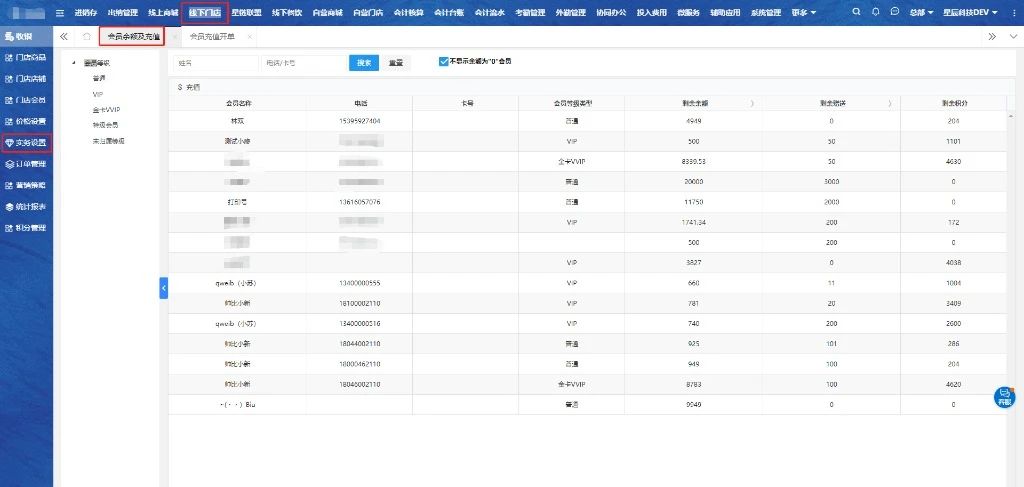Click the blue support widget at right edge
This screenshot has width=1024, height=487.
click(1005, 397)
